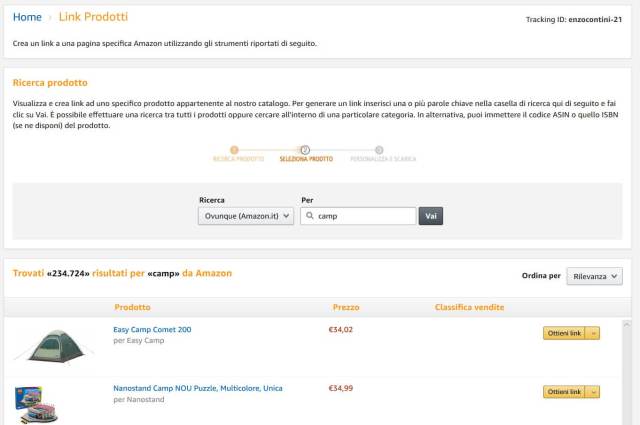Click 'Ottieni link' for Nanostand Camp puzzle
Image resolution: width=640 pixels, height=425 pixels.
563,392
